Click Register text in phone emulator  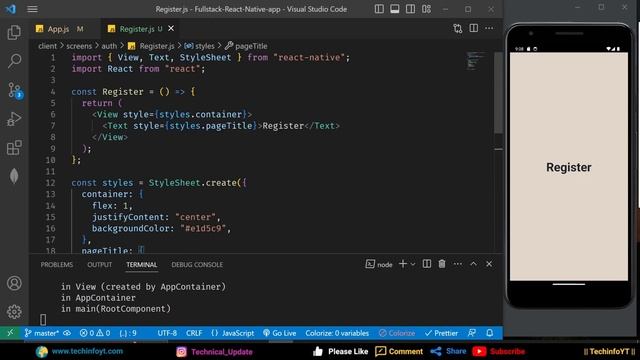pyautogui.click(x=569, y=167)
